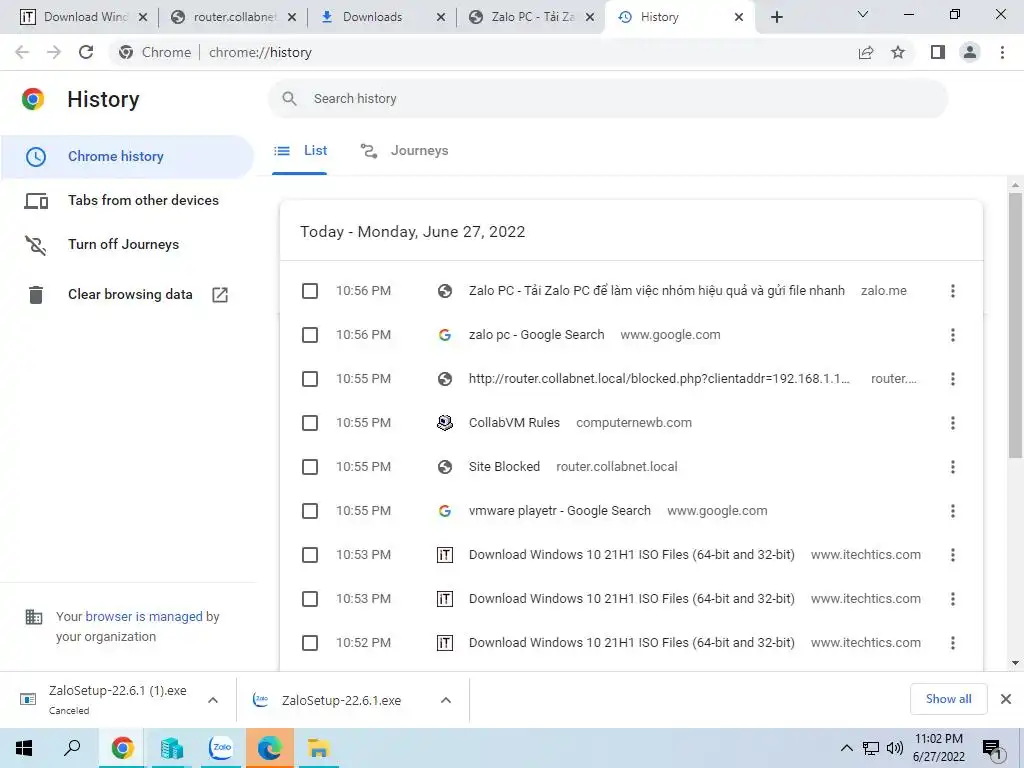Select the Journeys tab
The image size is (1024, 768).
point(405,151)
